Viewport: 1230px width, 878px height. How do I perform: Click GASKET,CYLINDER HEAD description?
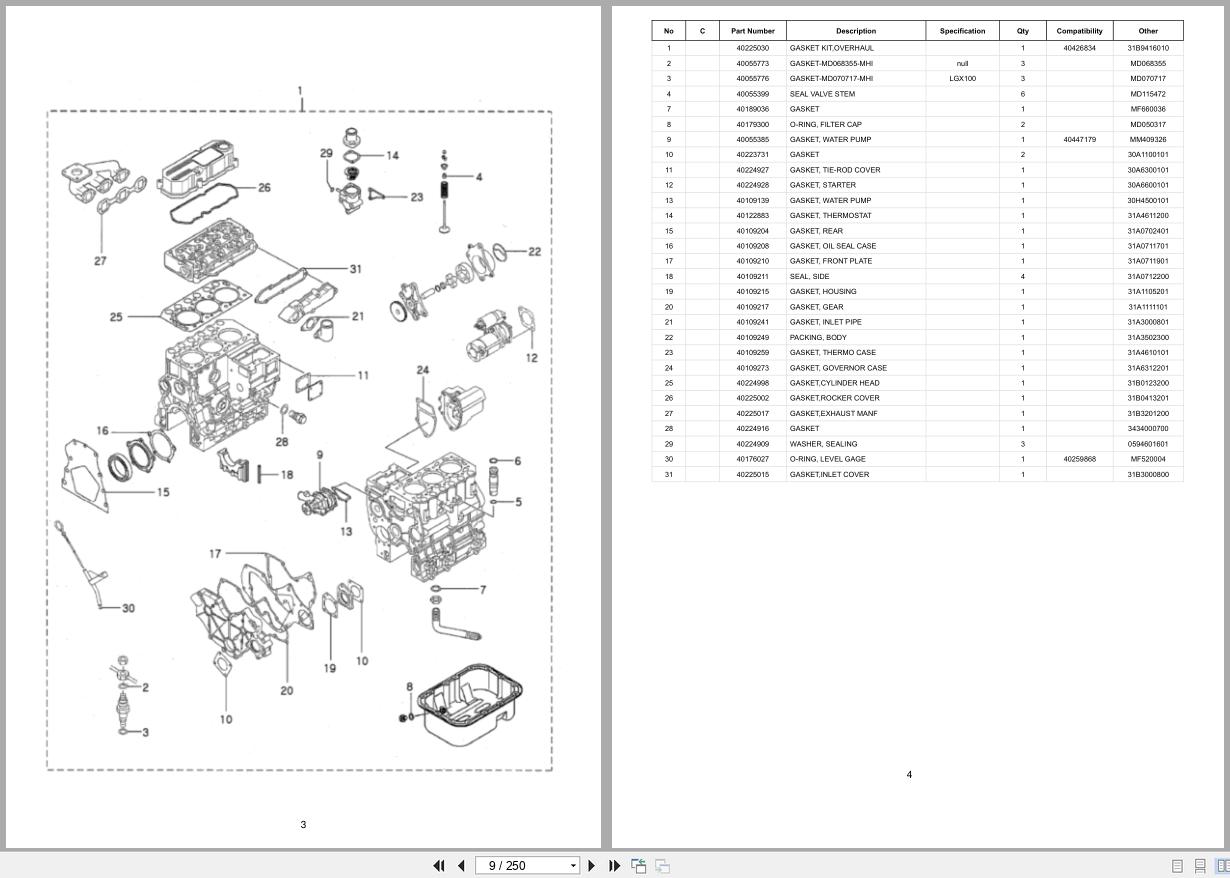[835, 383]
